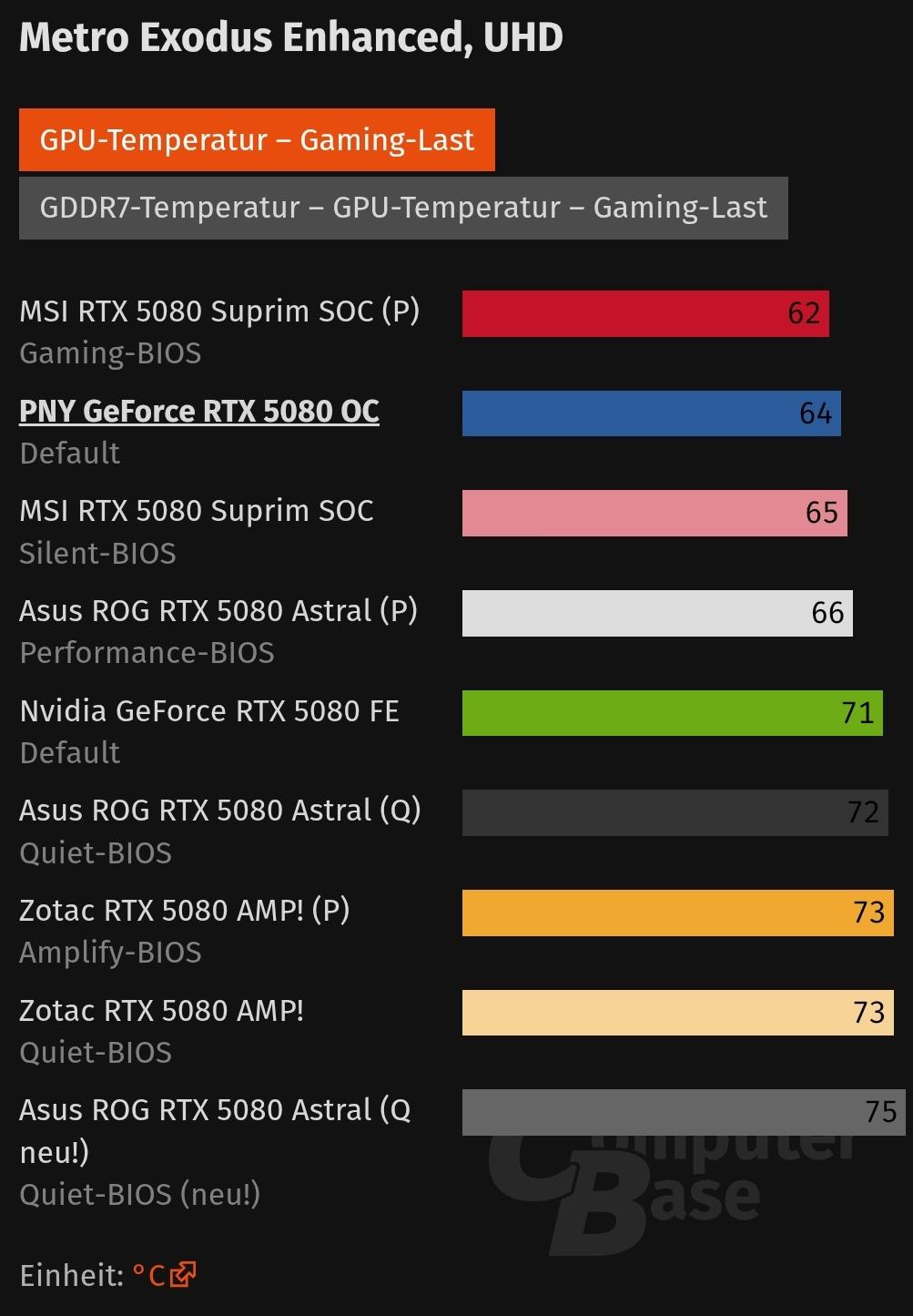Select the Nvidia GeForce RTX 5080 FE label
This screenshot has width=913, height=1316.
[209, 711]
